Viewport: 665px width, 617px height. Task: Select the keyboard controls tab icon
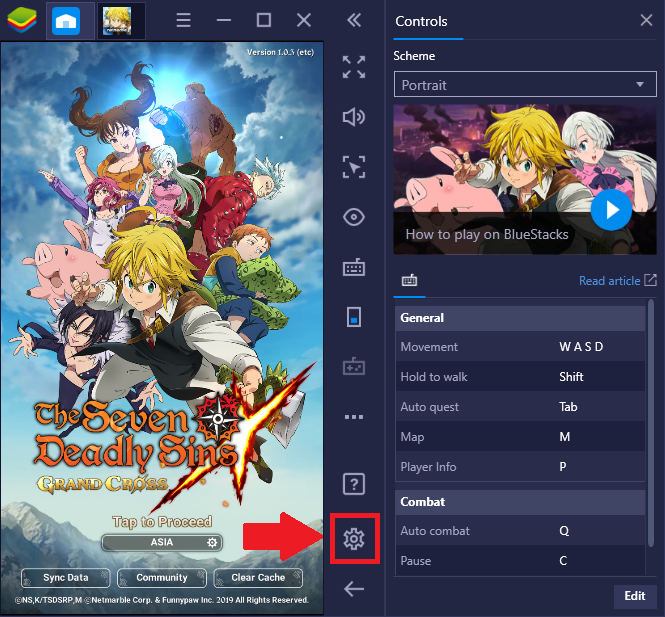coord(409,280)
